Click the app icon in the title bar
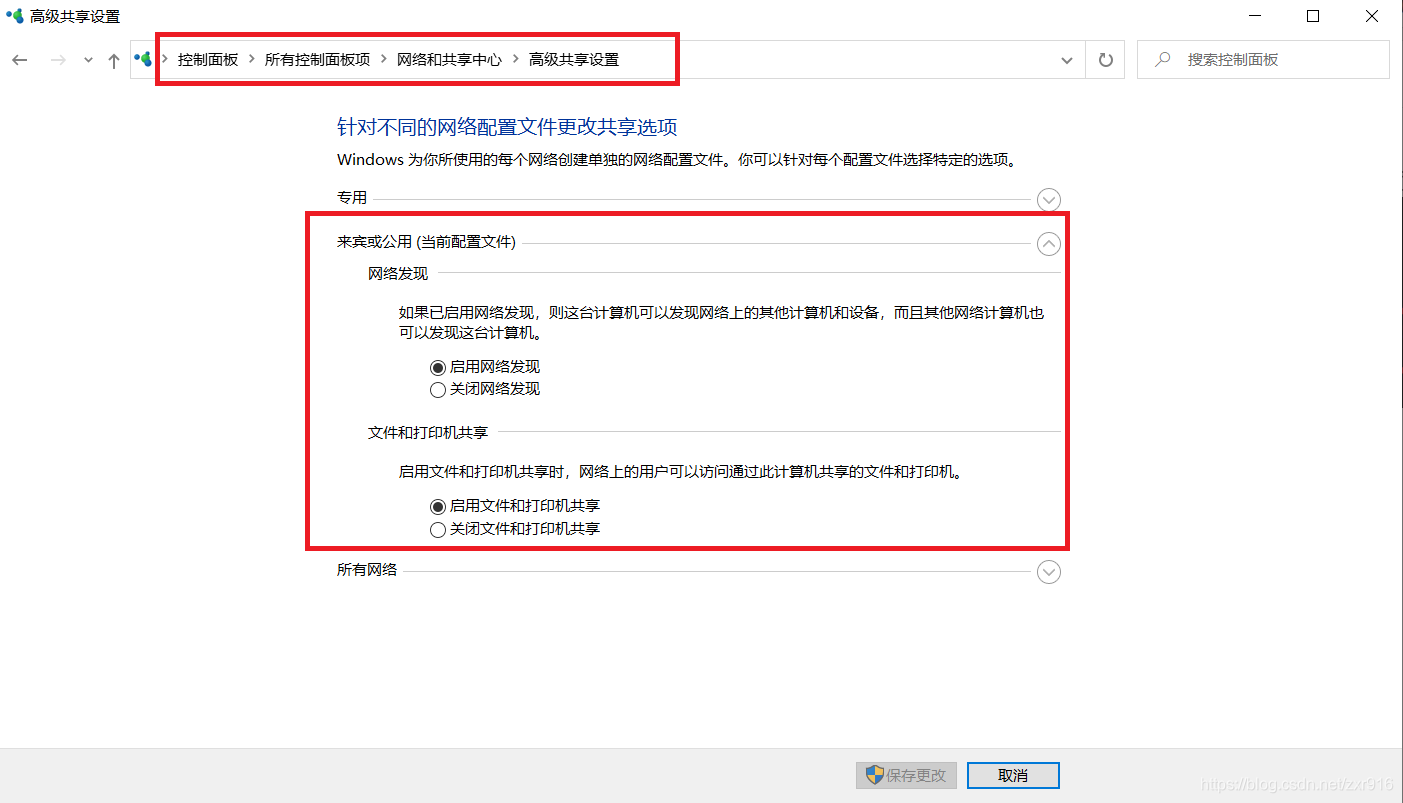The width and height of the screenshot is (1403, 803). coord(14,16)
